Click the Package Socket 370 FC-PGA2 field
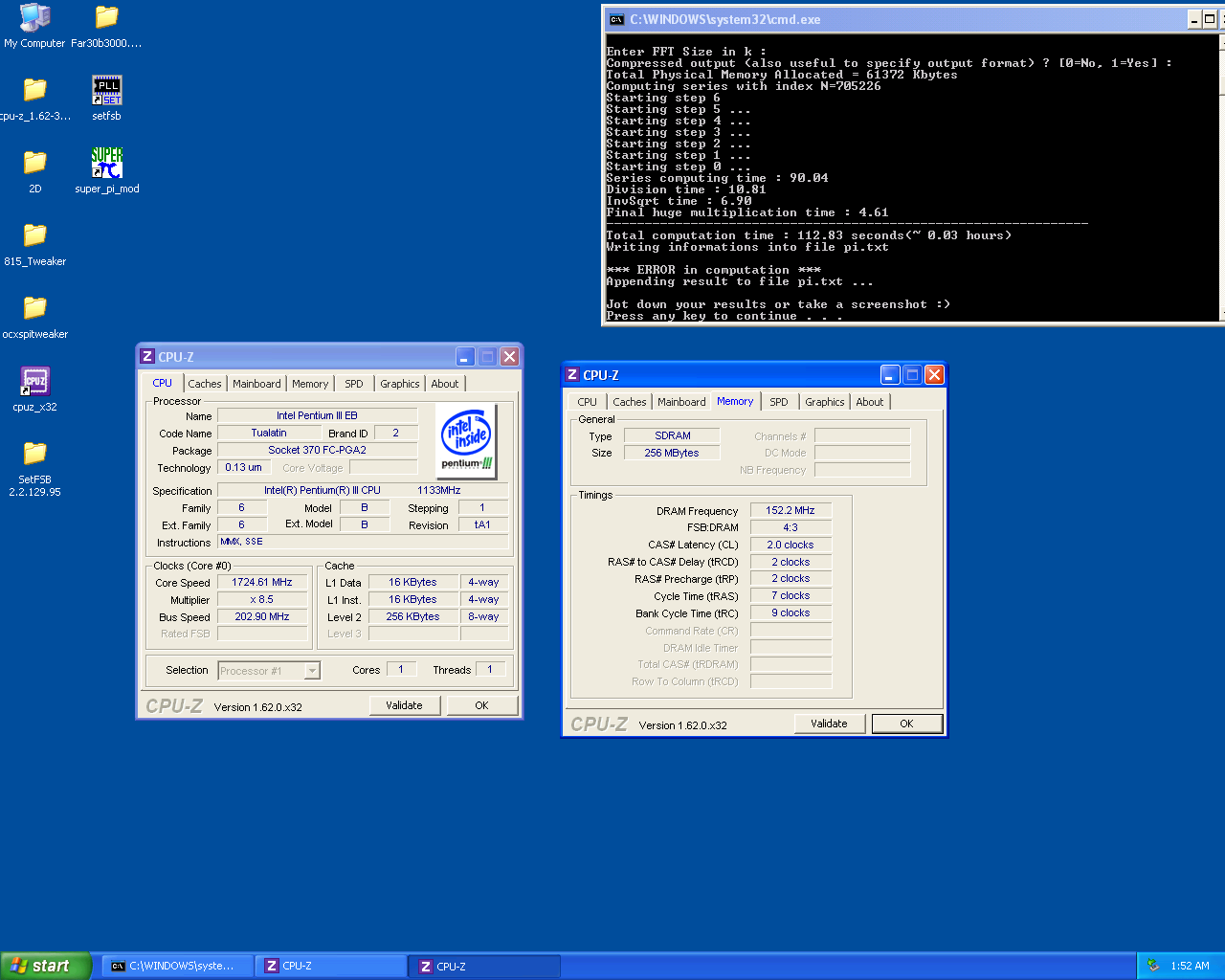This screenshot has height=980, width=1225. [x=317, y=450]
